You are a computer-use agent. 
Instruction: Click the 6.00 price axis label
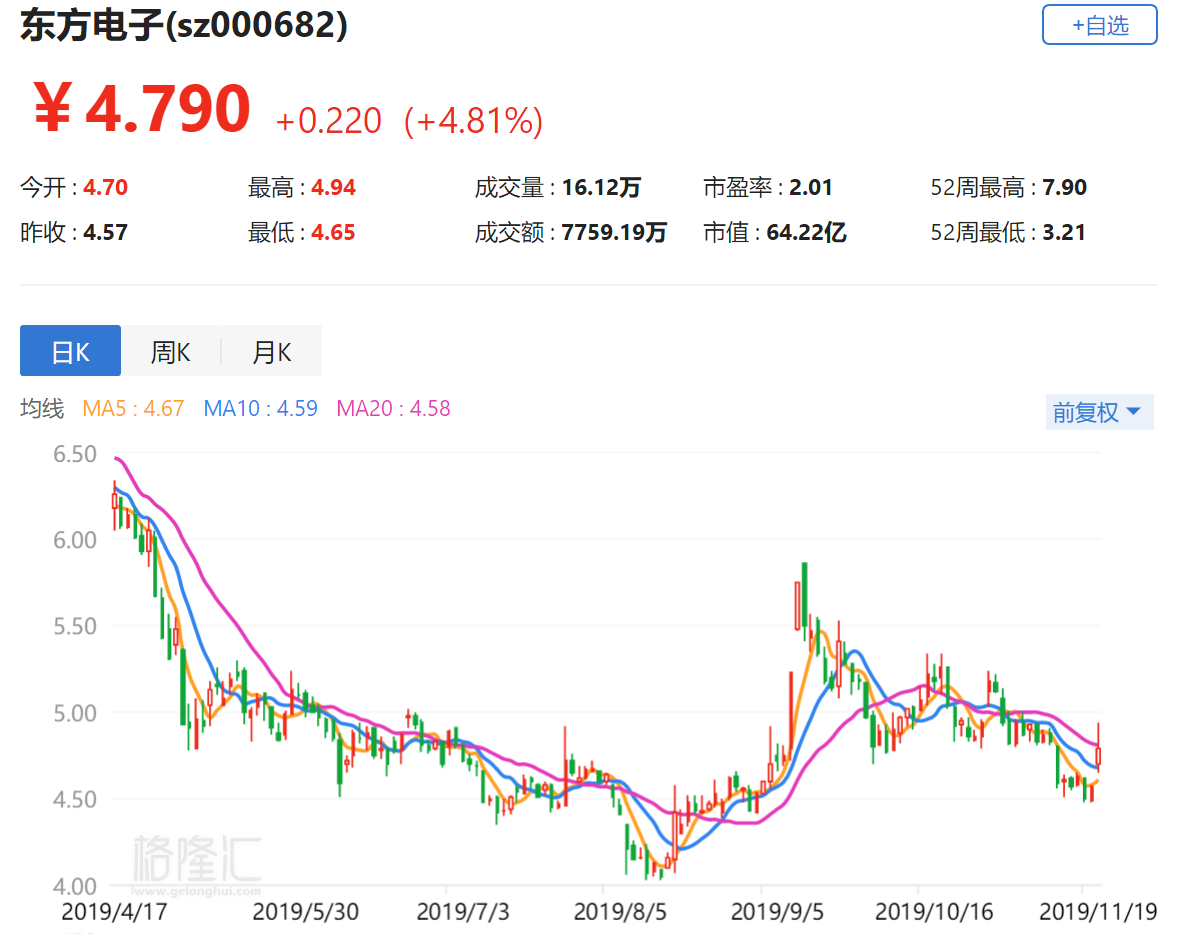tap(74, 540)
